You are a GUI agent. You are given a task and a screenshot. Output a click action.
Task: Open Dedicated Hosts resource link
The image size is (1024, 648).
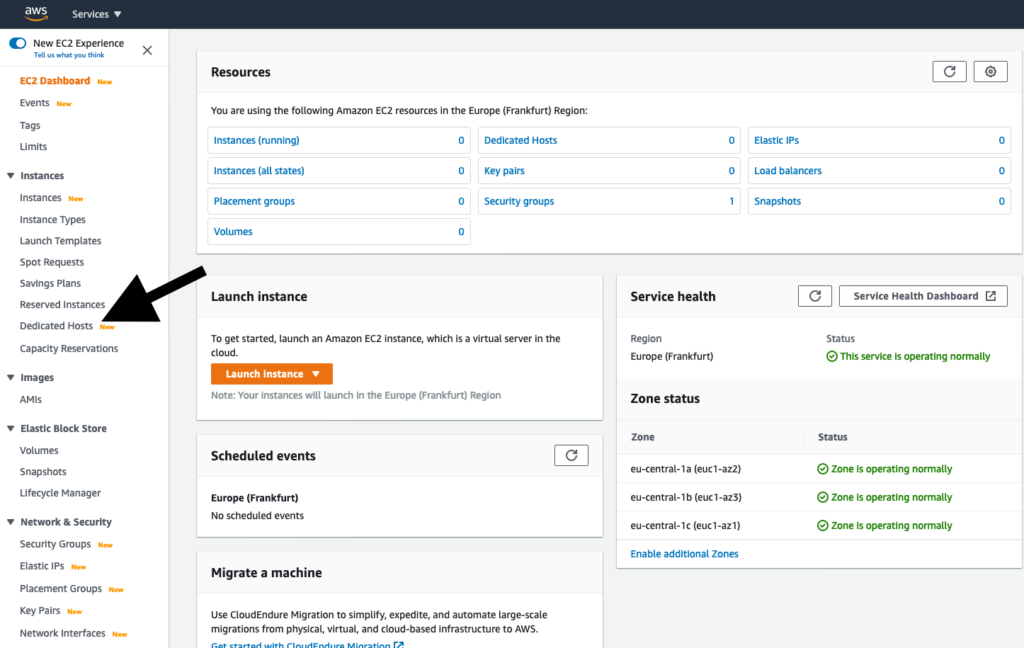click(520, 140)
